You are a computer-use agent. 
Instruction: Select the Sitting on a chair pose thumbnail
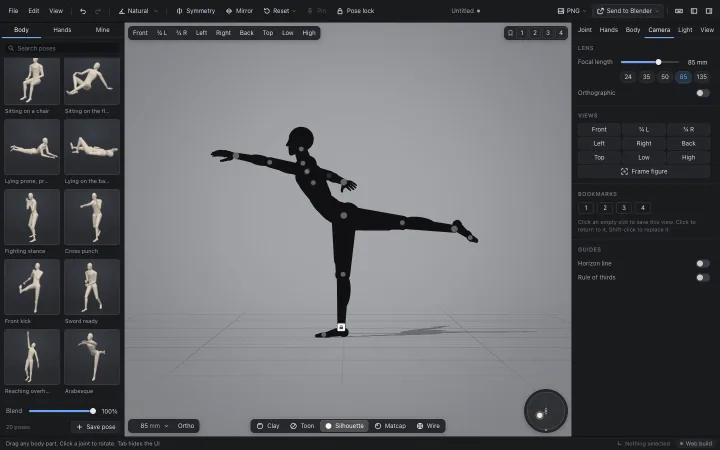point(32,81)
